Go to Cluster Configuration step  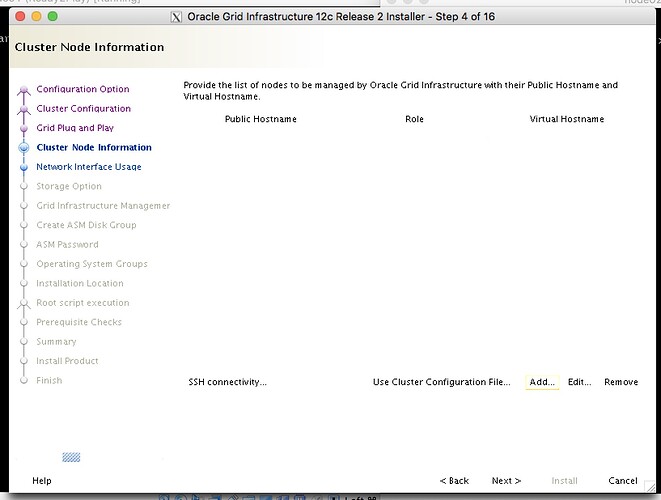tap(83, 109)
